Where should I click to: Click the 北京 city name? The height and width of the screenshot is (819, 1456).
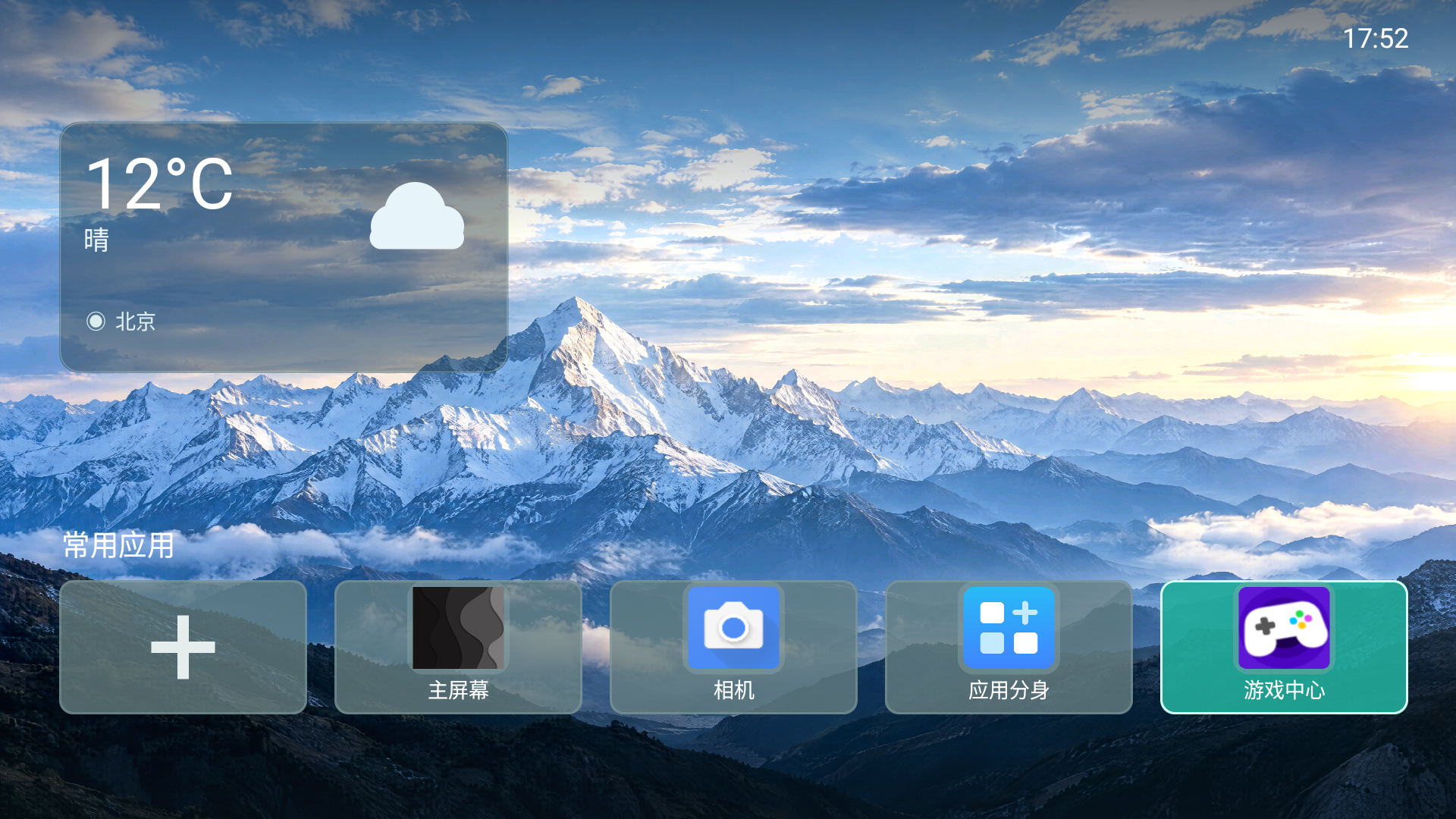tap(136, 322)
